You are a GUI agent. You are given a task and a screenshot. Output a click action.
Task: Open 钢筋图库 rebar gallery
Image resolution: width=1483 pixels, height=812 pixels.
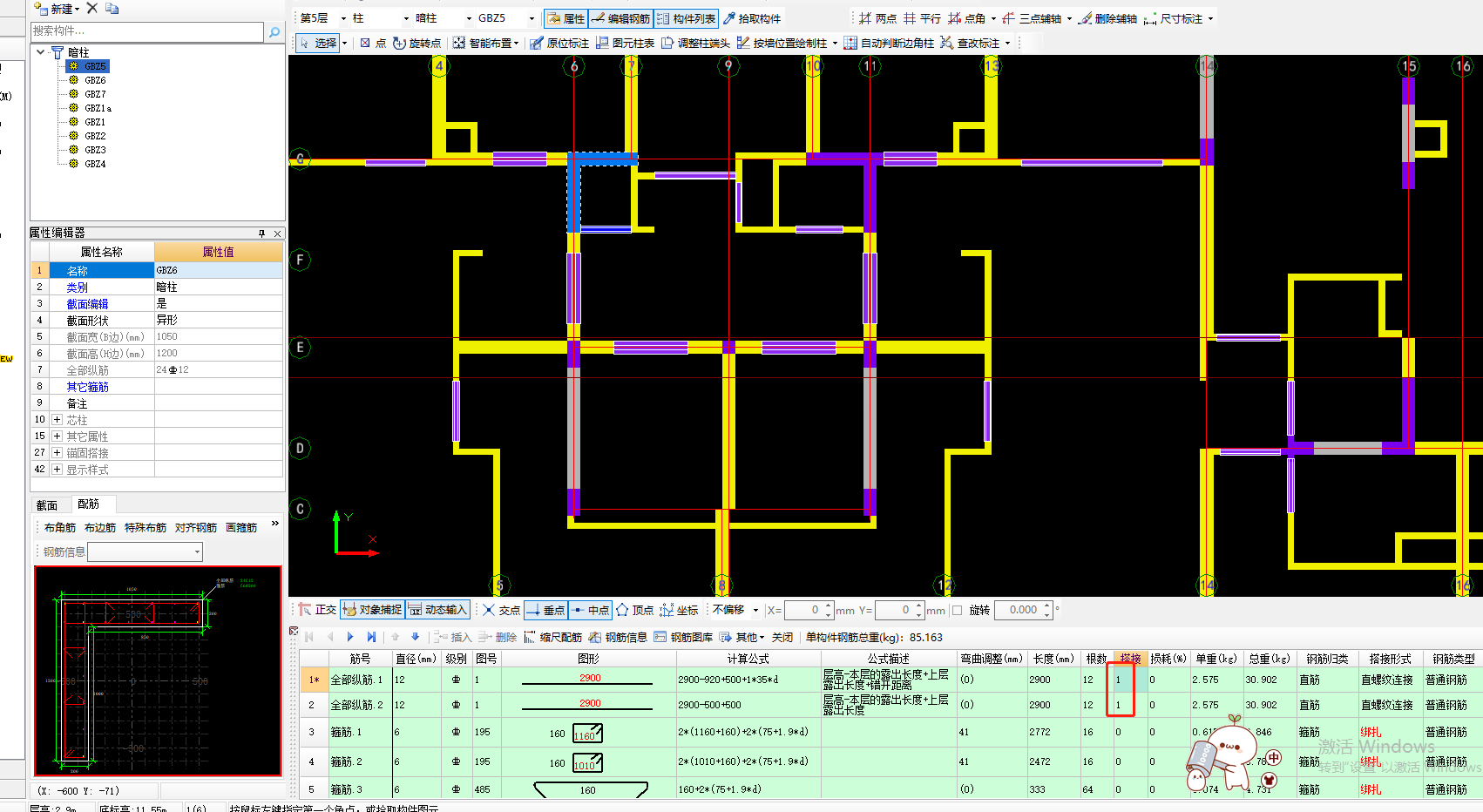click(x=683, y=638)
